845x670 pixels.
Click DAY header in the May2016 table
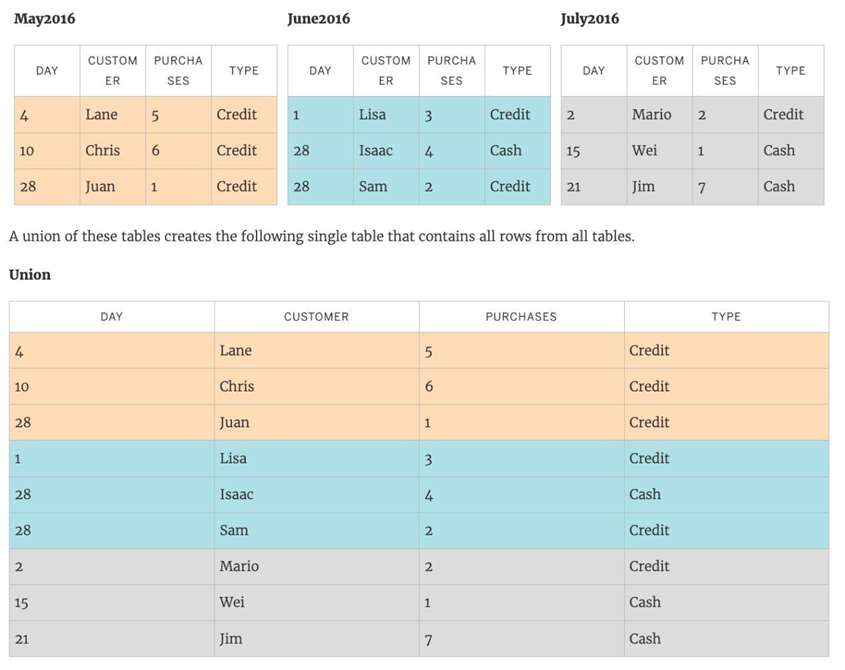[x=47, y=71]
